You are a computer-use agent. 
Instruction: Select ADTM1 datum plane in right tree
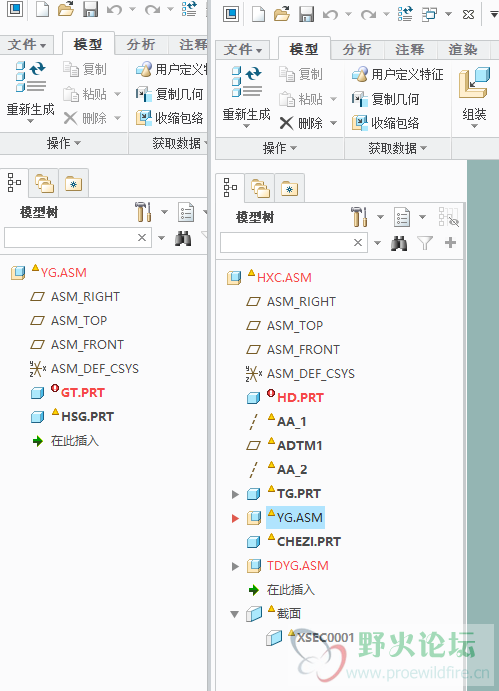(x=299, y=446)
